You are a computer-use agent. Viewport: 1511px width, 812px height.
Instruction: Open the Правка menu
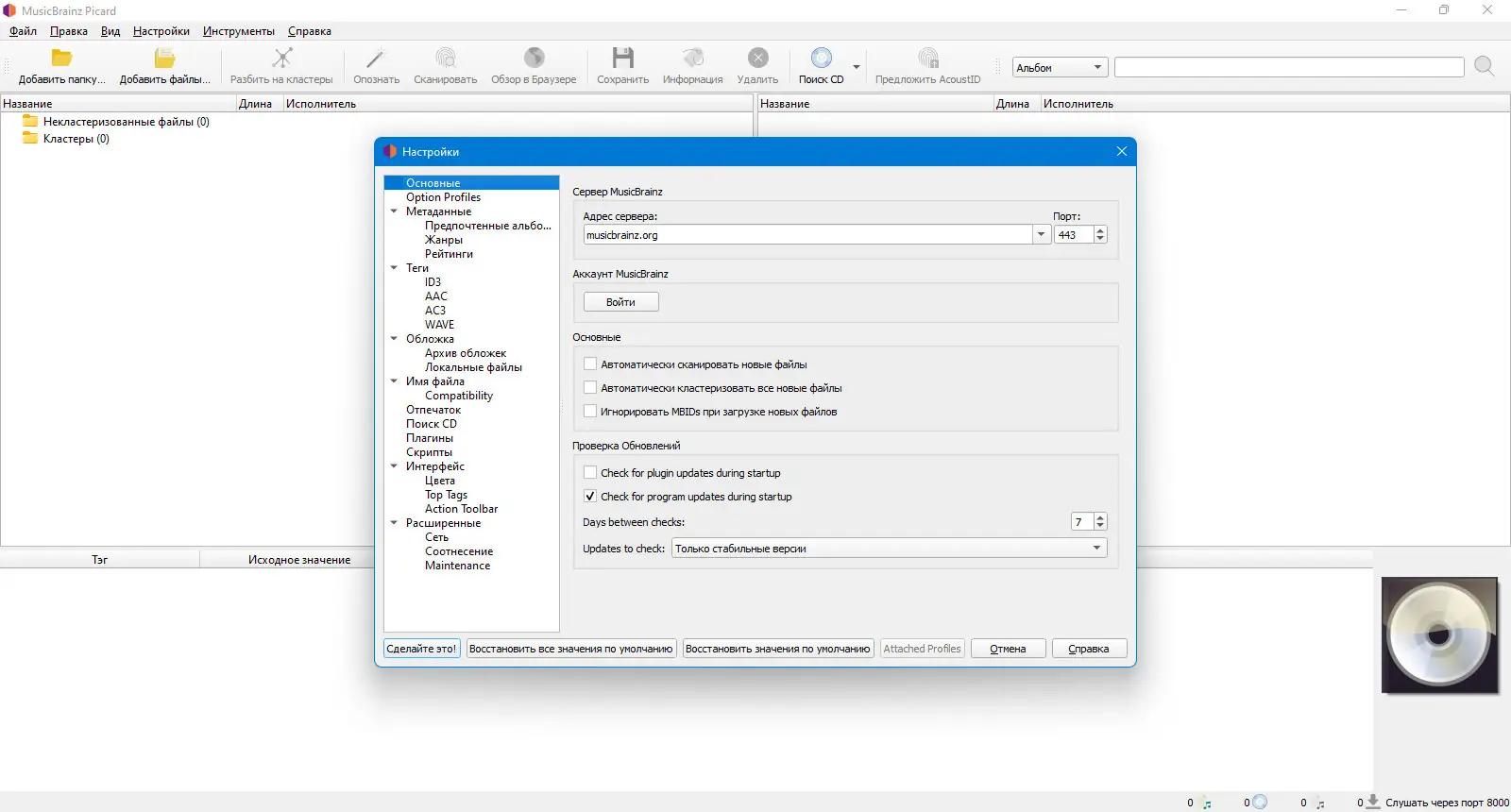69,31
